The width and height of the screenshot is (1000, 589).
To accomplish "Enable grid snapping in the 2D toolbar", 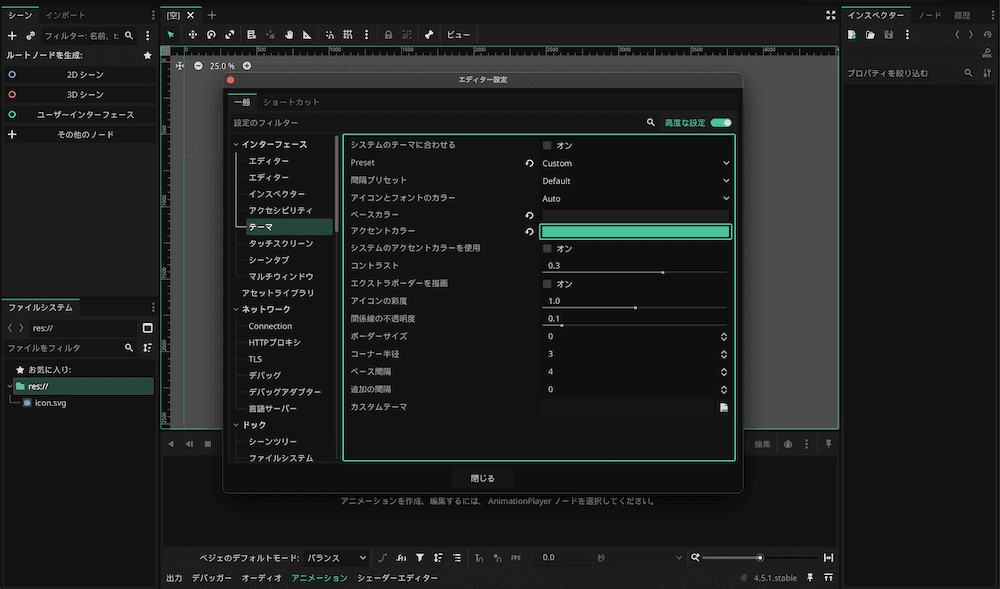I will [x=350, y=34].
